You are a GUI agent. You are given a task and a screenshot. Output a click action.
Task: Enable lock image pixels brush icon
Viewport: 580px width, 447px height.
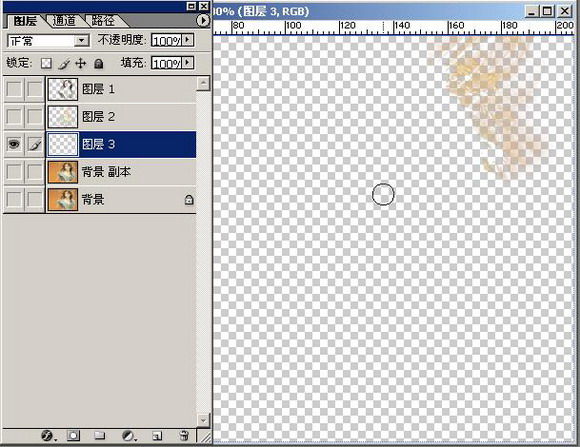coord(64,64)
